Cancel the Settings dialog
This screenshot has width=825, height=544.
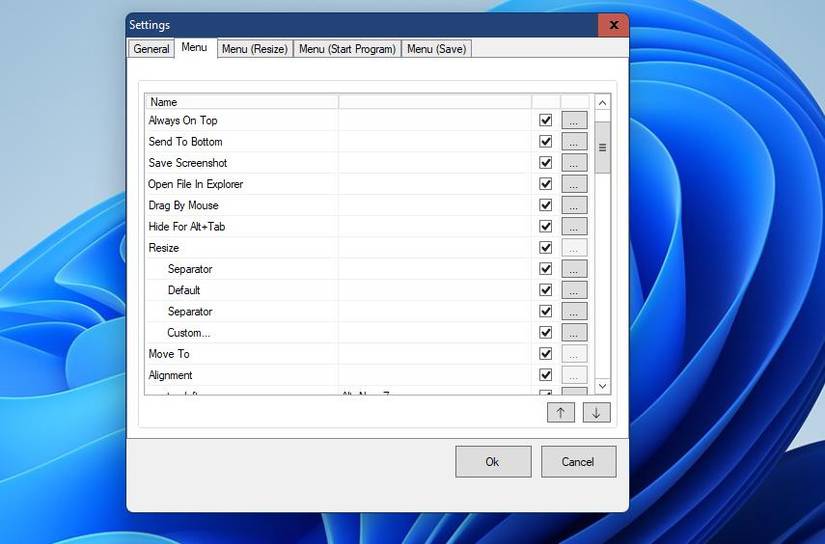pyautogui.click(x=578, y=462)
